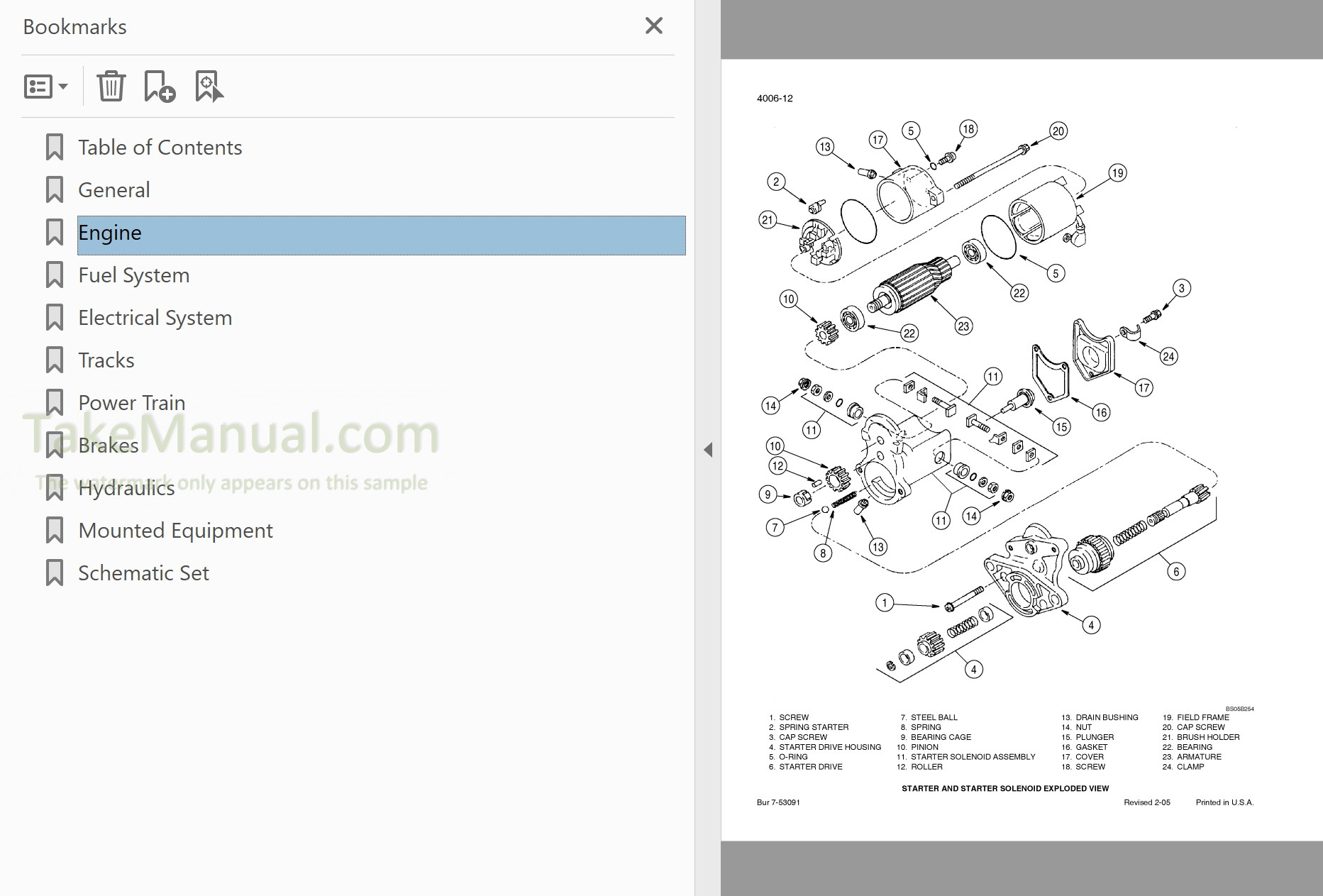Click the bookmark icon beside General

[55, 189]
